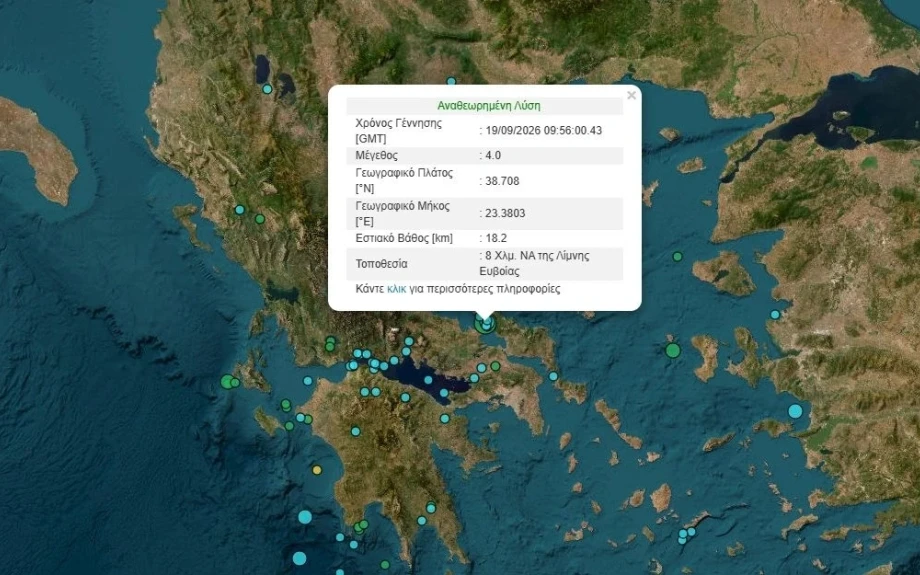This screenshot has height=575, width=920.
Task: Click the 'Μέγεθος' row label
Action: pos(377,155)
